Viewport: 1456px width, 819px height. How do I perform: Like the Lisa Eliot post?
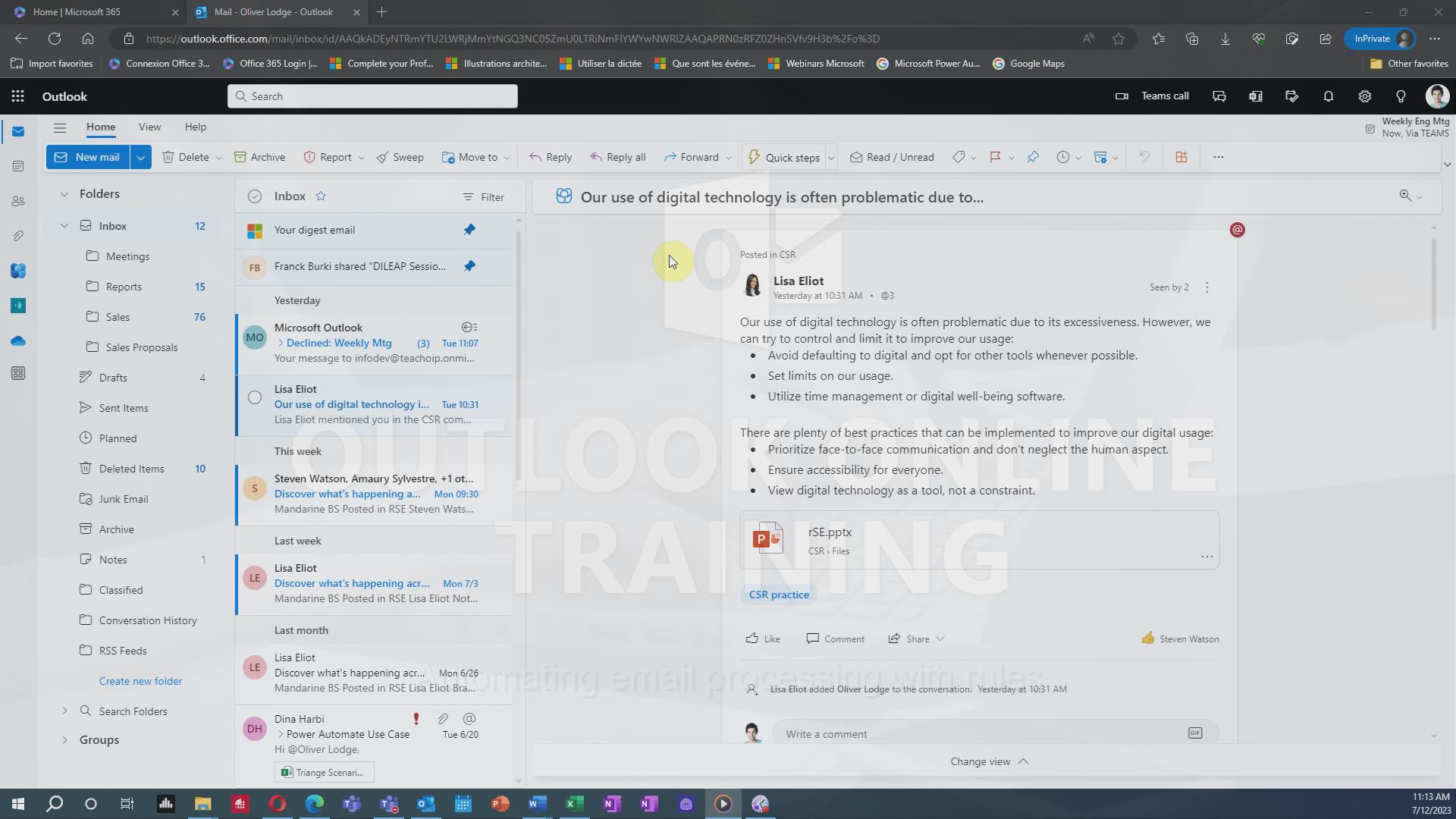(x=763, y=639)
